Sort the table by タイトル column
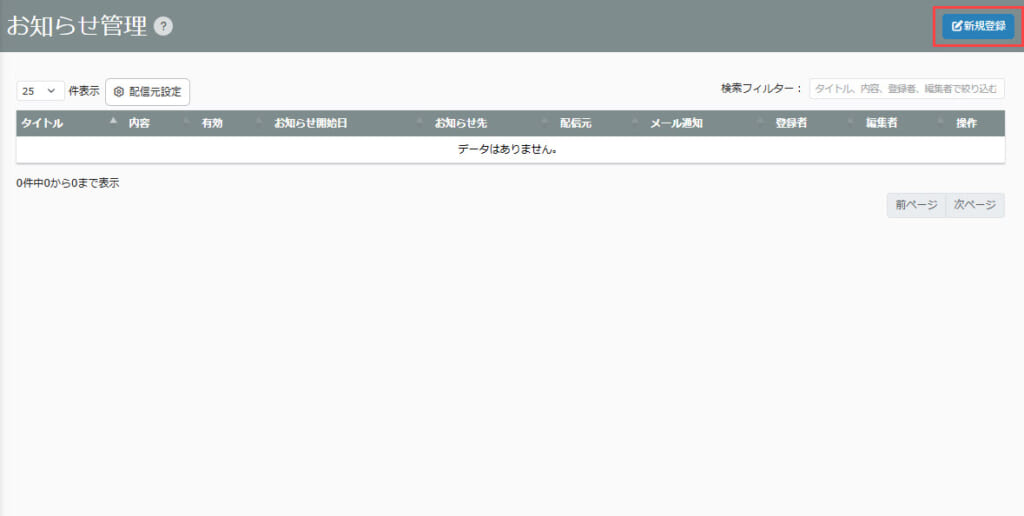1024x516 pixels. (42, 123)
